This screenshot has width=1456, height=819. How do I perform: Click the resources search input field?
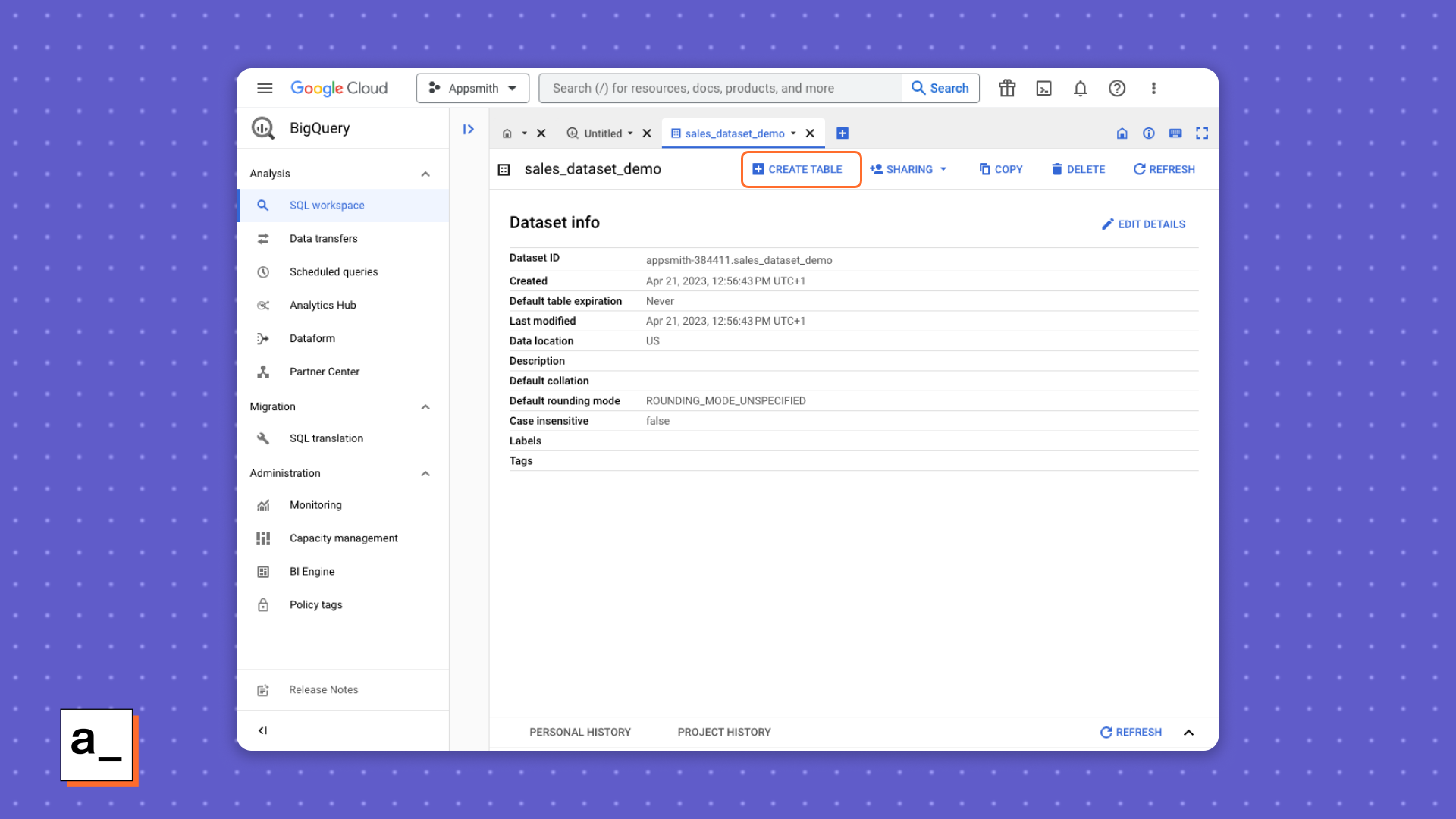pyautogui.click(x=720, y=88)
